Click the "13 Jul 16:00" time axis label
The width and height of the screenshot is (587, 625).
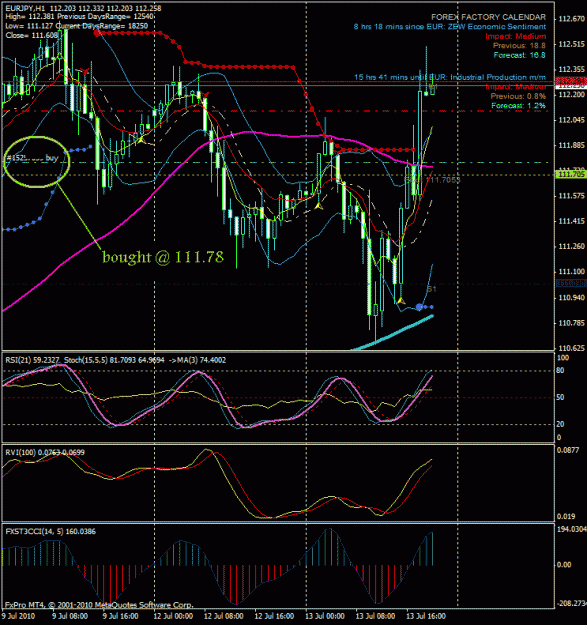tap(426, 616)
